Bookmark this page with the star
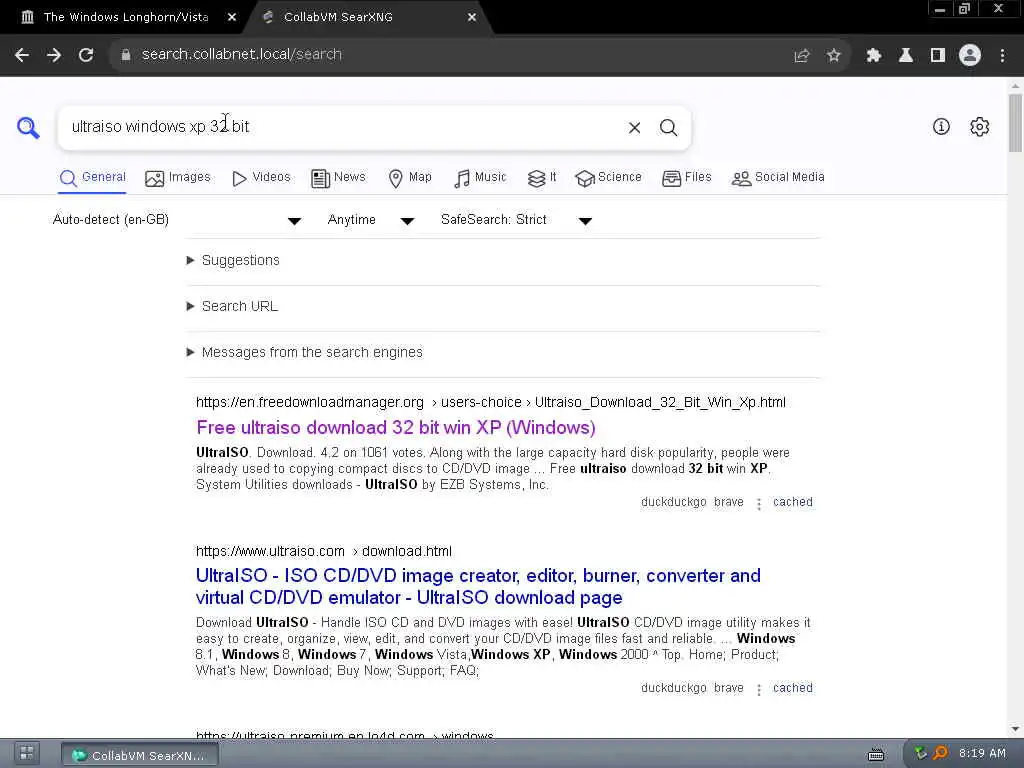The image size is (1024, 768). click(833, 56)
